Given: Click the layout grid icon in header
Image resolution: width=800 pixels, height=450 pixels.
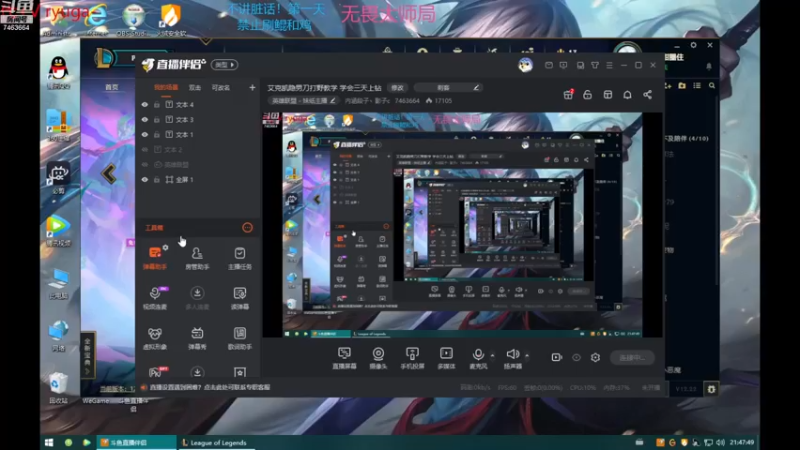Looking at the screenshot, I should click(x=608, y=95).
